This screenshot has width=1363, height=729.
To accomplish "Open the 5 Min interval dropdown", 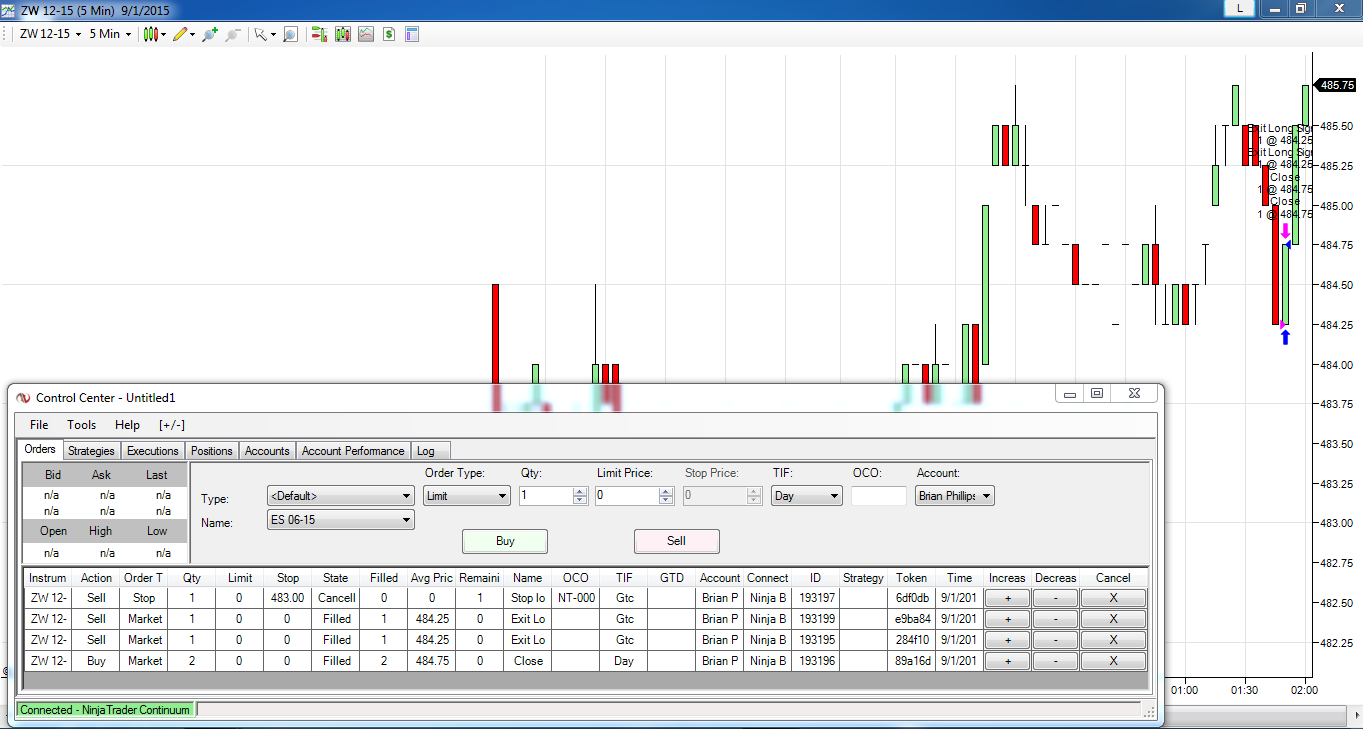I will (x=110, y=34).
